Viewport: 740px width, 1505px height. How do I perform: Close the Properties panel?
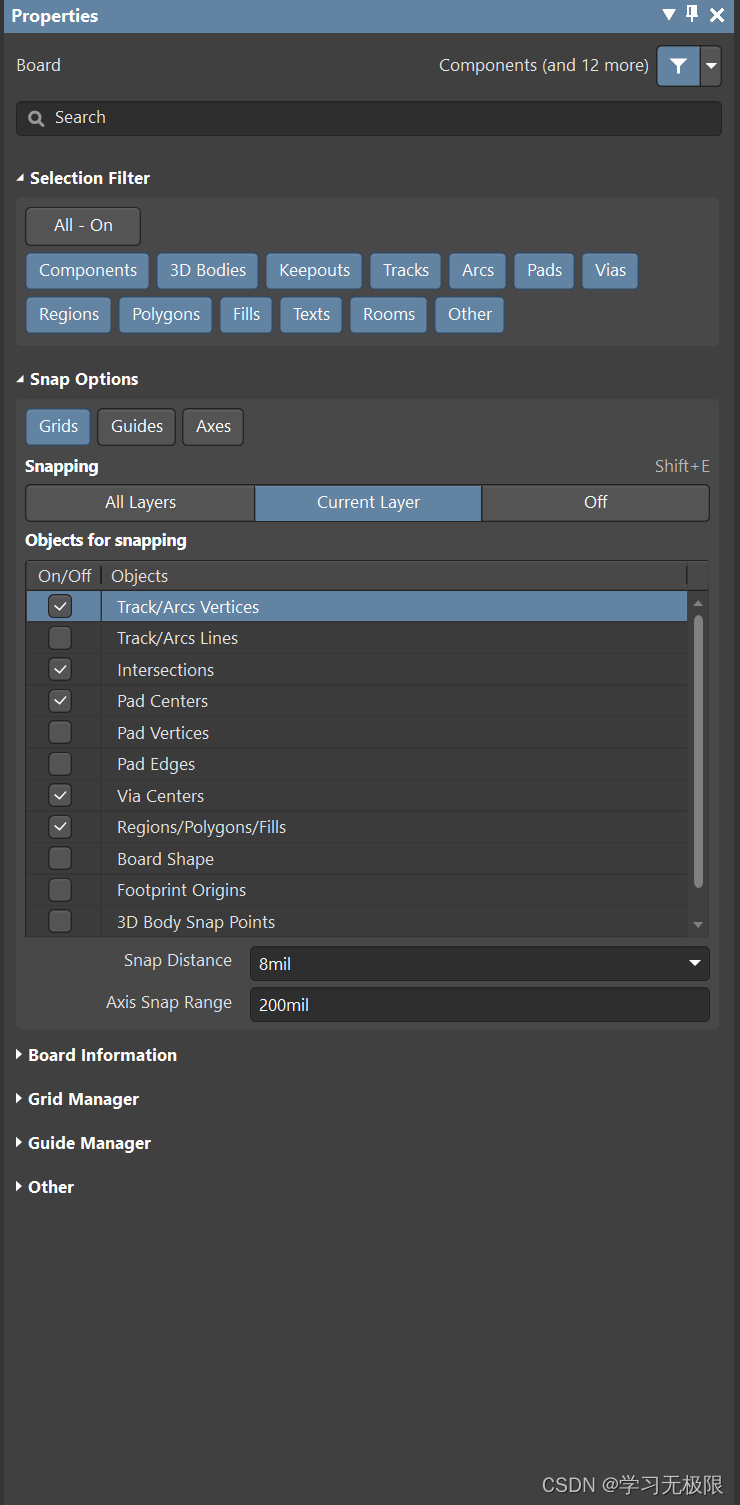[x=717, y=15]
